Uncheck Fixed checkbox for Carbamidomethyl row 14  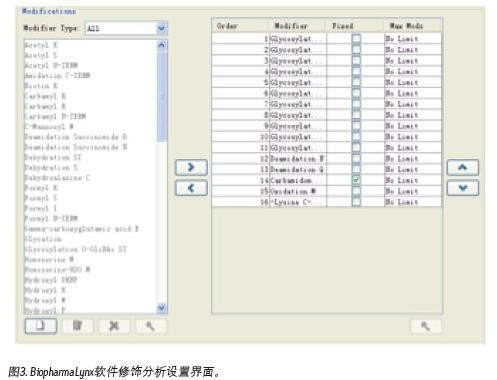point(356,180)
